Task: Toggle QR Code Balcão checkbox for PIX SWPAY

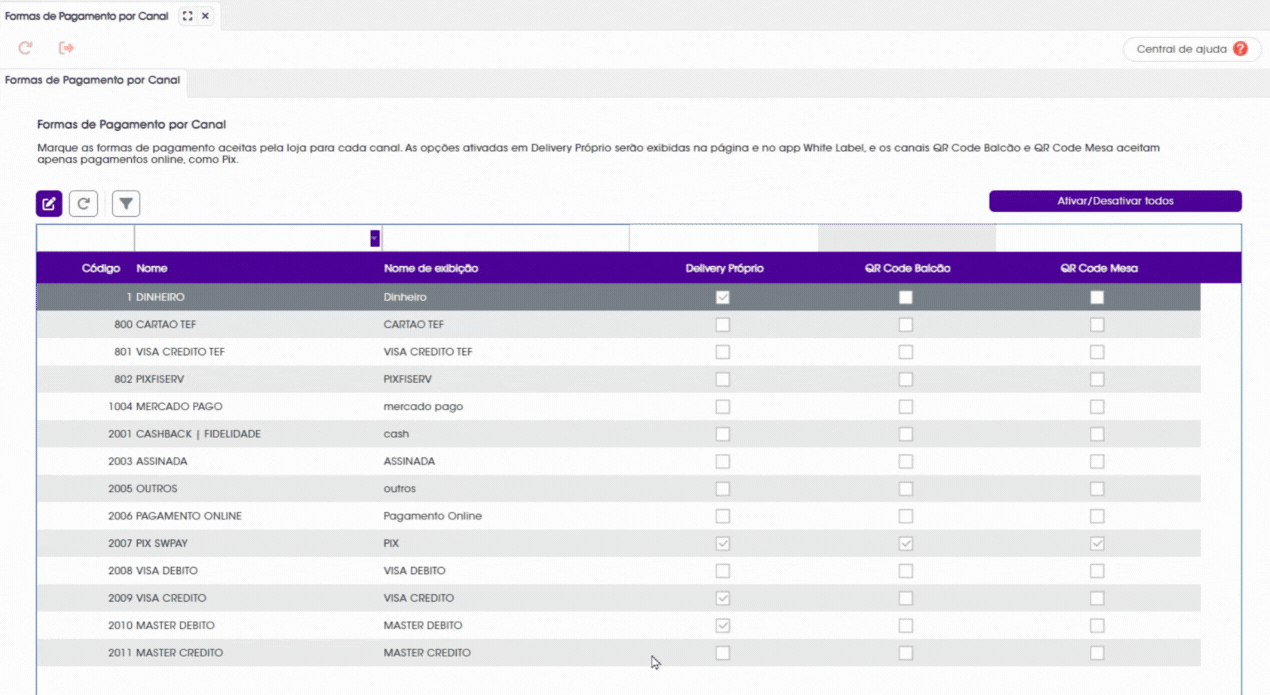Action: (906, 543)
